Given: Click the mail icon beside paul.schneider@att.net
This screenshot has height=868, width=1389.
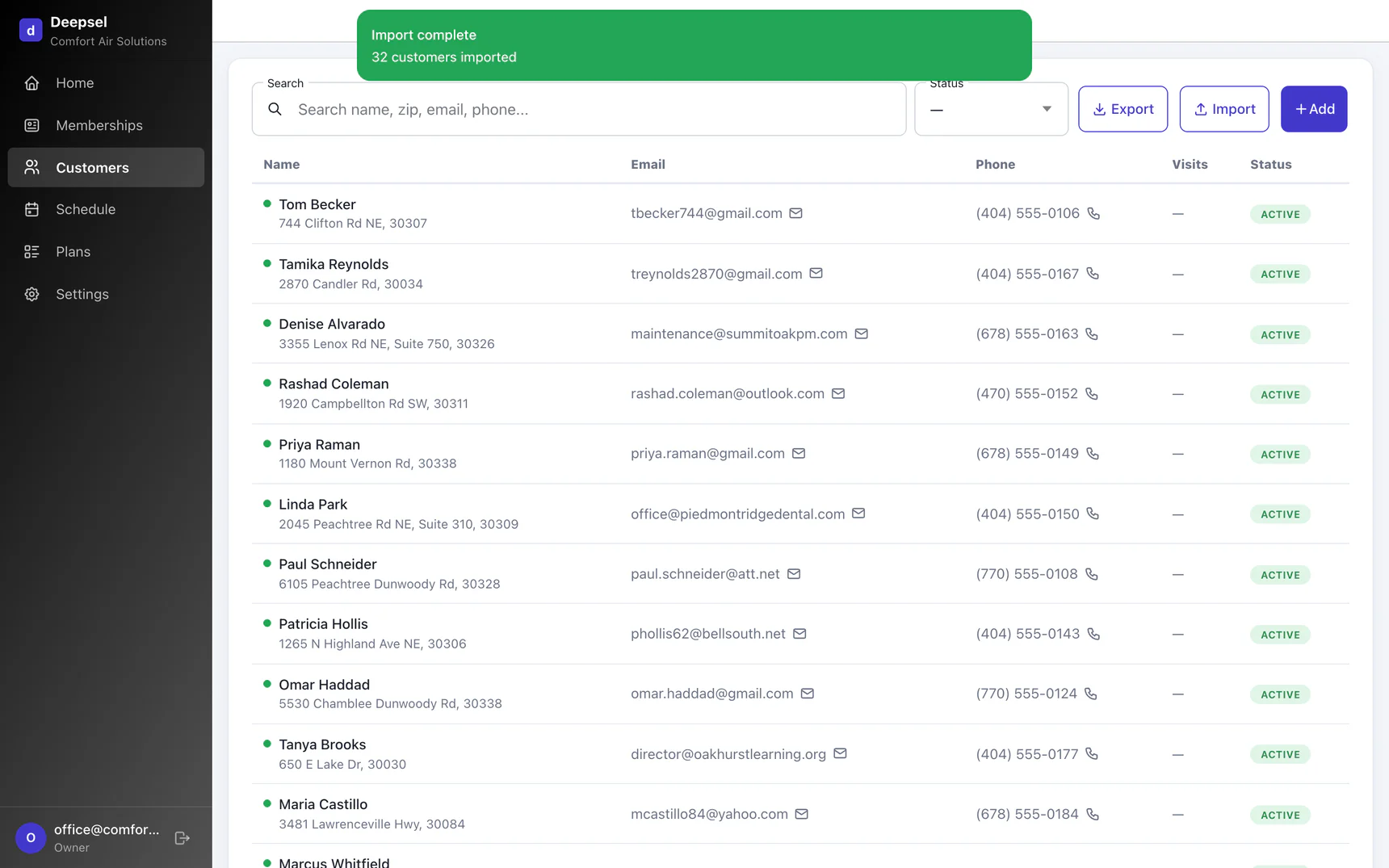Looking at the screenshot, I should 794,574.
